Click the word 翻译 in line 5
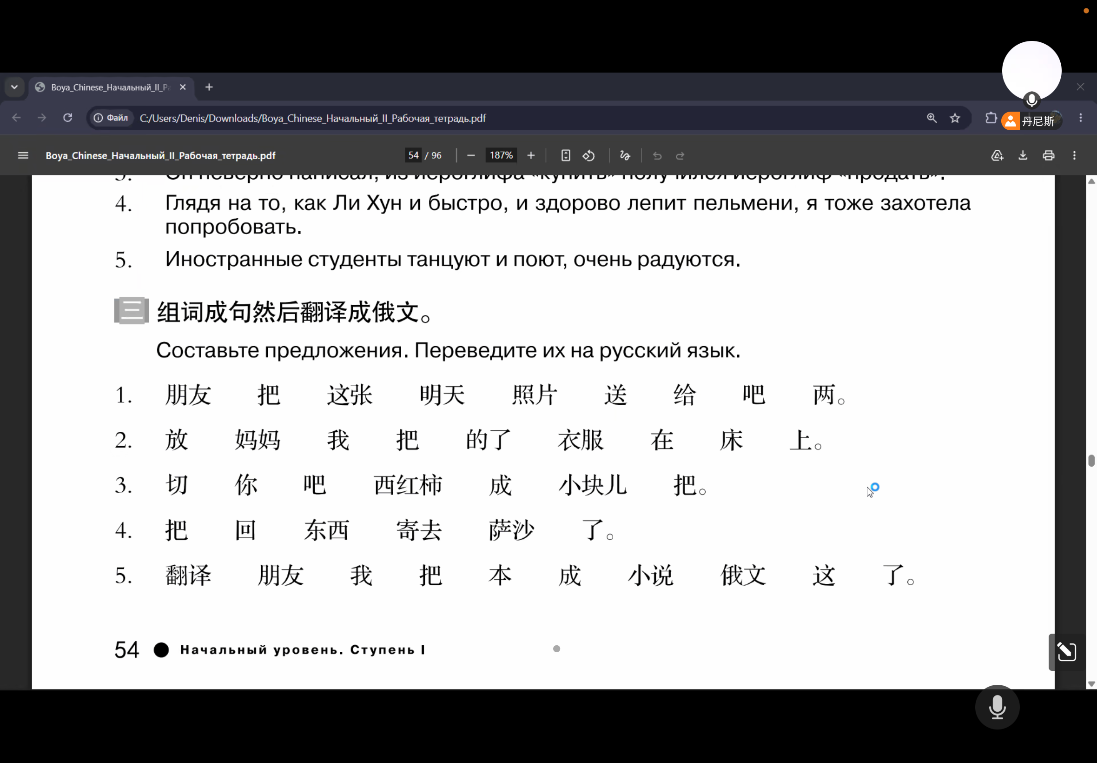The width and height of the screenshot is (1097, 763). tap(188, 575)
